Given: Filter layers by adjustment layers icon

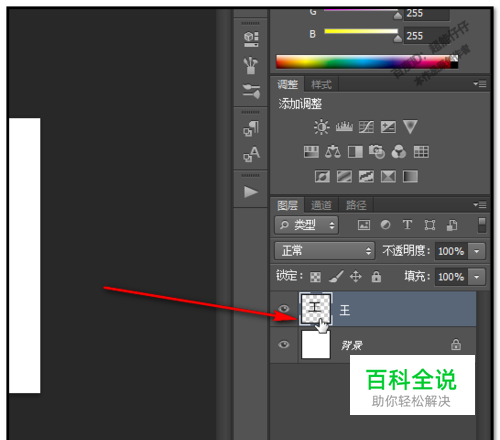Looking at the screenshot, I should (385, 225).
